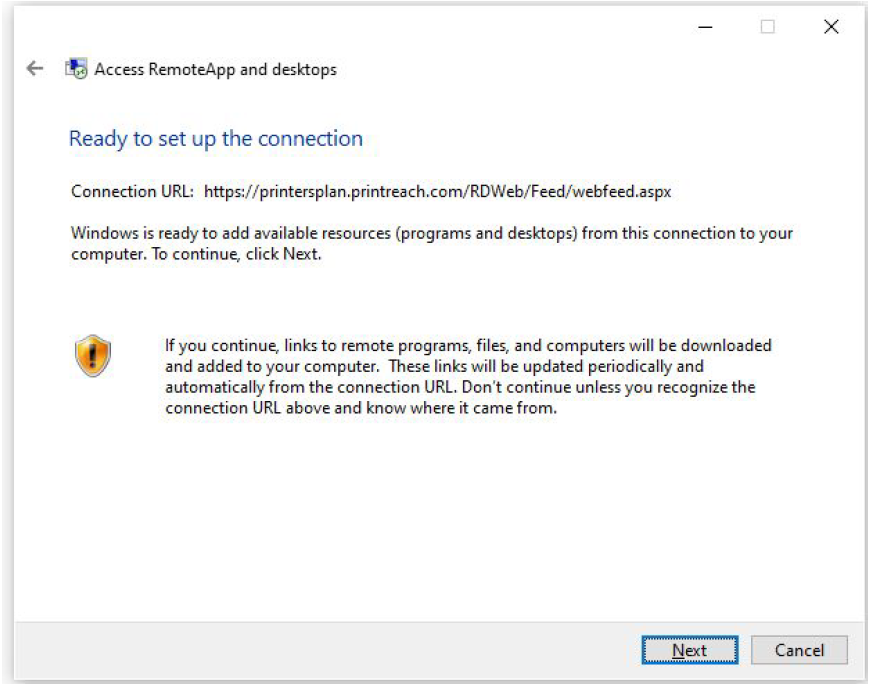Go back using the left arrow
Image resolution: width=870 pixels, height=684 pixels.
[35, 68]
